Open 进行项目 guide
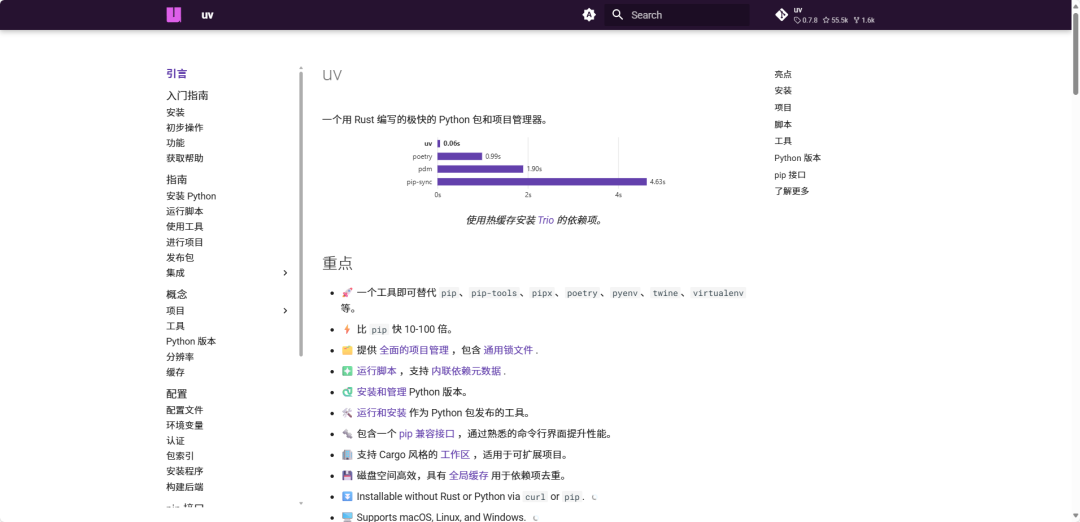The image size is (1080, 522). point(185,242)
